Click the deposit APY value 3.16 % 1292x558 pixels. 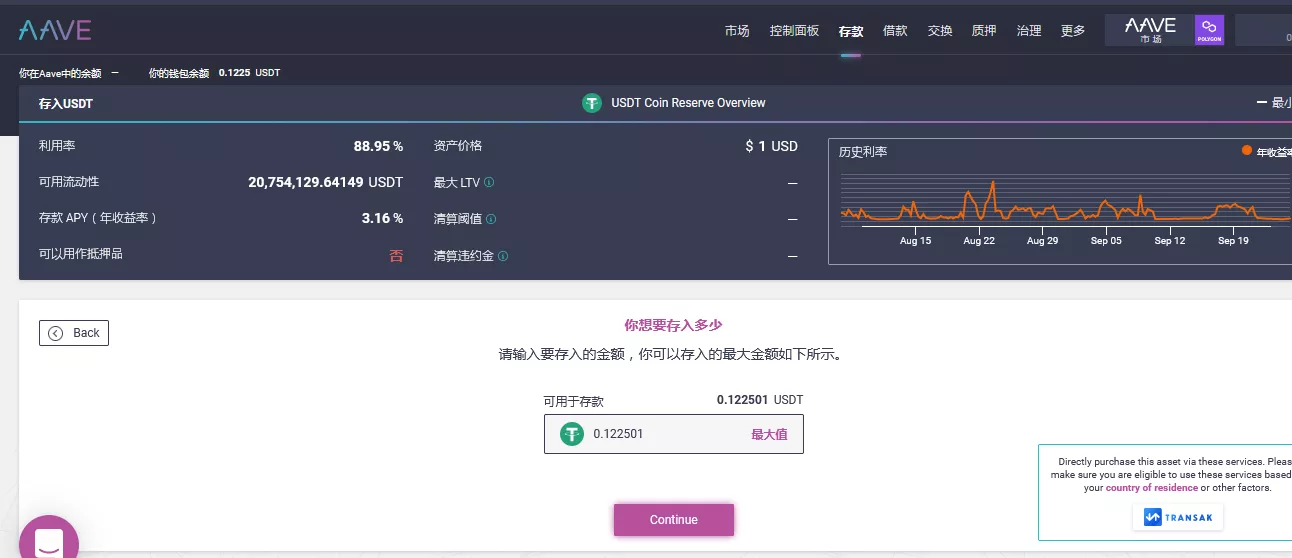click(382, 218)
